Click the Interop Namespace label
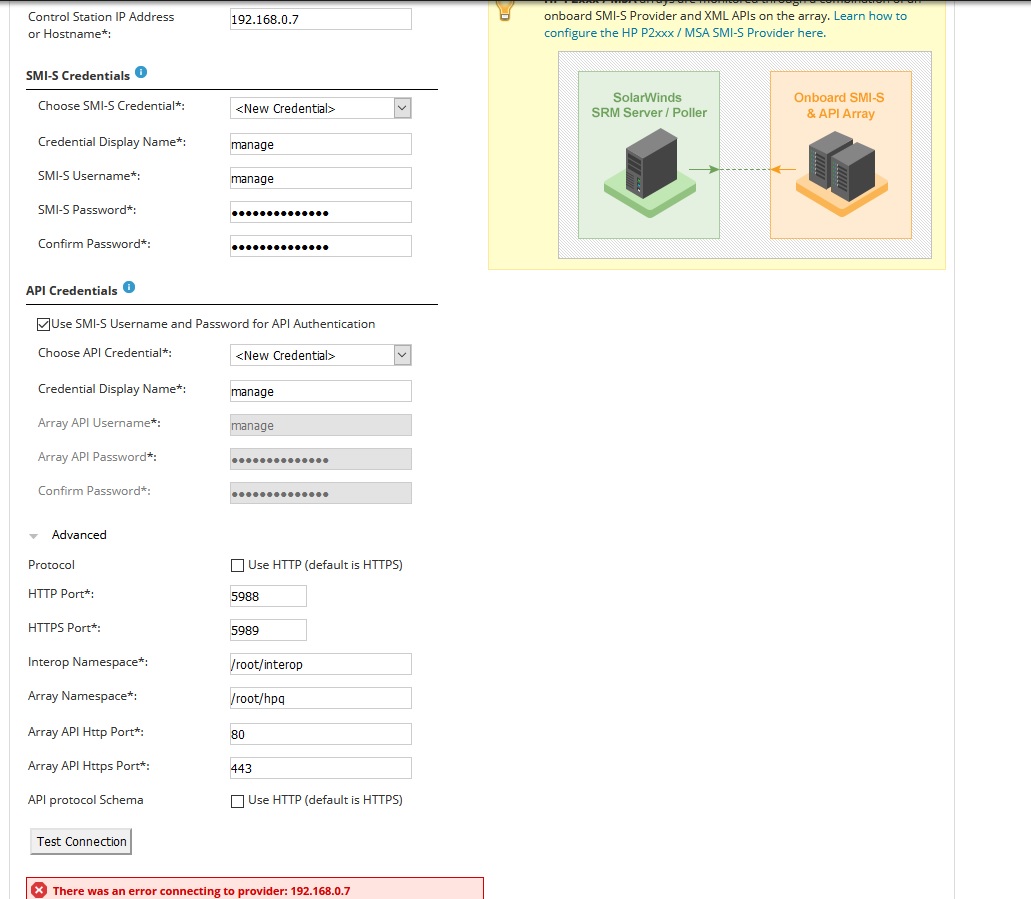This screenshot has height=899, width=1031. pyautogui.click(x=88, y=662)
